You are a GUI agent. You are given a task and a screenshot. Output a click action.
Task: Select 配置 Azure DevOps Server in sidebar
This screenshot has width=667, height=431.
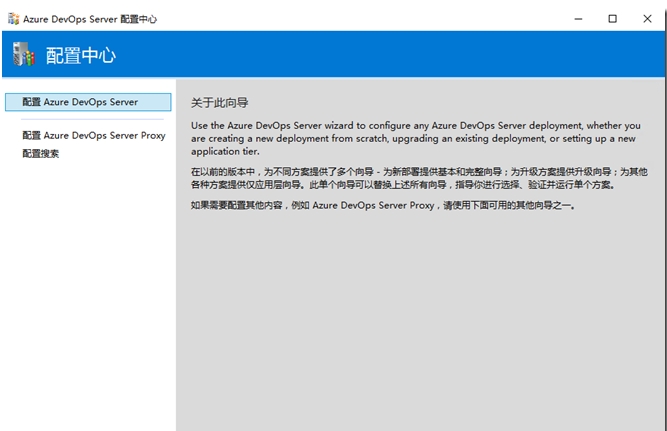point(88,102)
